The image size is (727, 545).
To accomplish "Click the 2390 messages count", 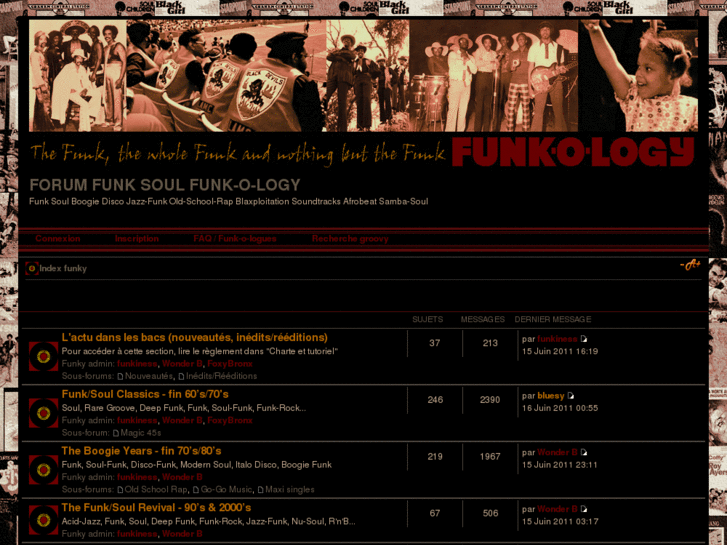I will [x=490, y=400].
